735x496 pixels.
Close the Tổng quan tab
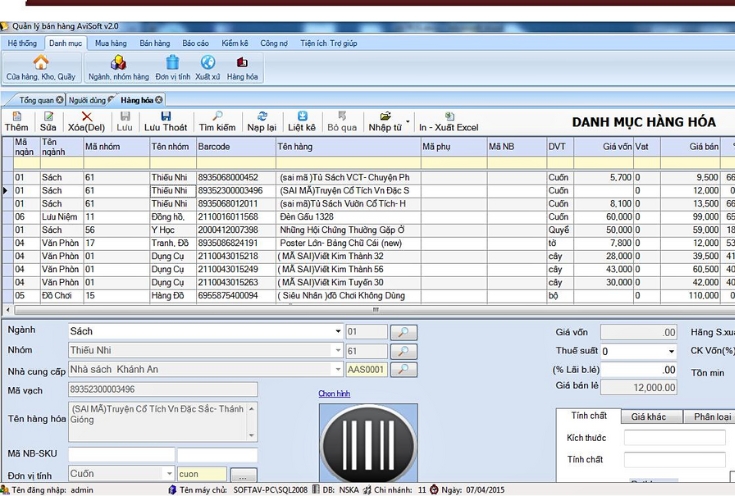(x=60, y=100)
